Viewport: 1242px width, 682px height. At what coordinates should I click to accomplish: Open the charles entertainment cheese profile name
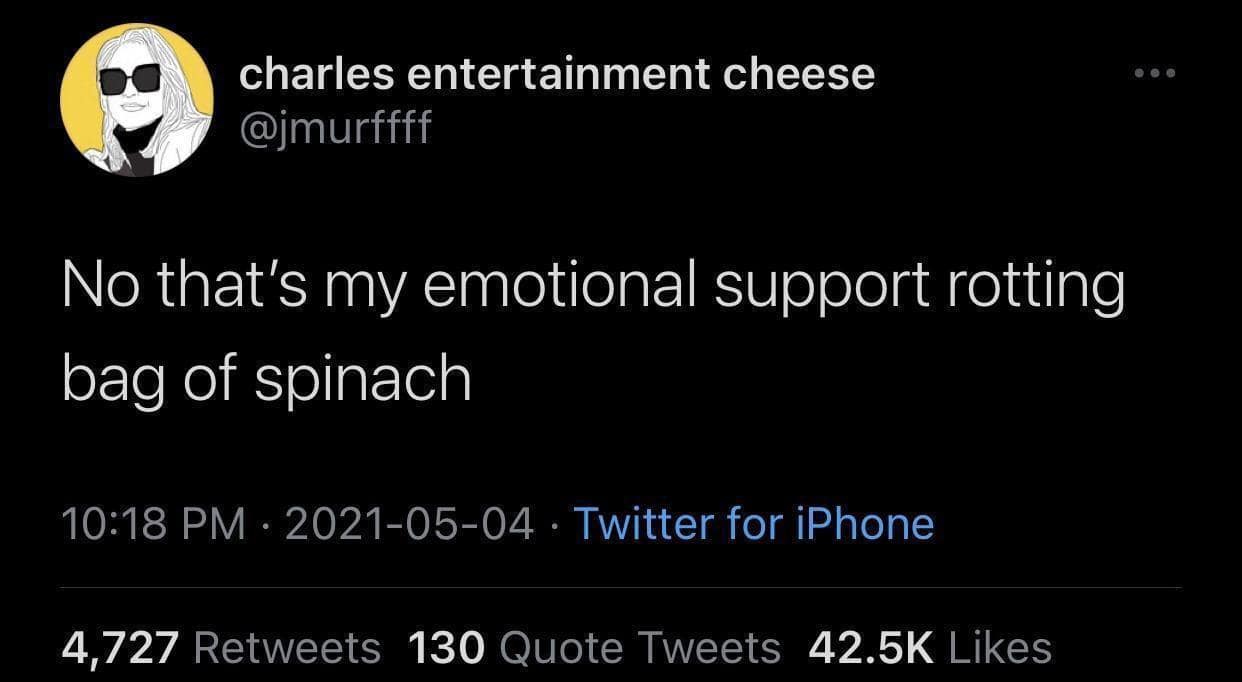(x=556, y=73)
